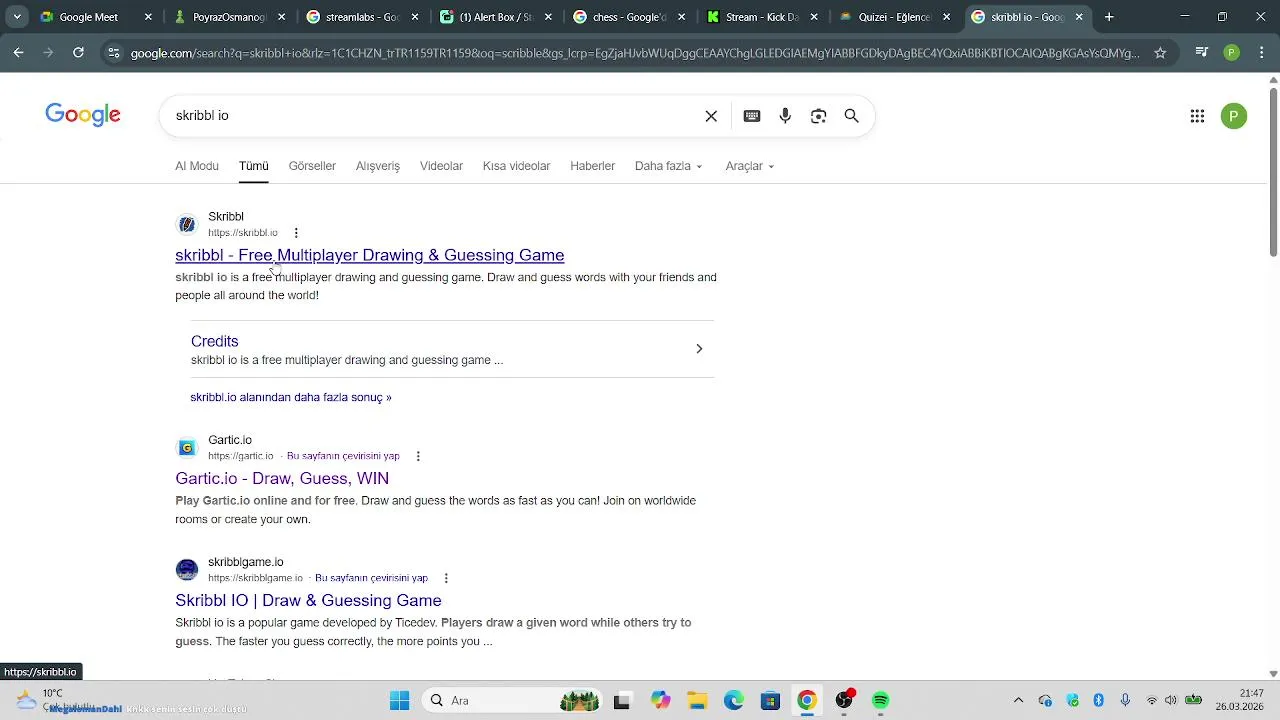
Task: Expand the Credits sitelink chevron
Action: [x=699, y=349]
